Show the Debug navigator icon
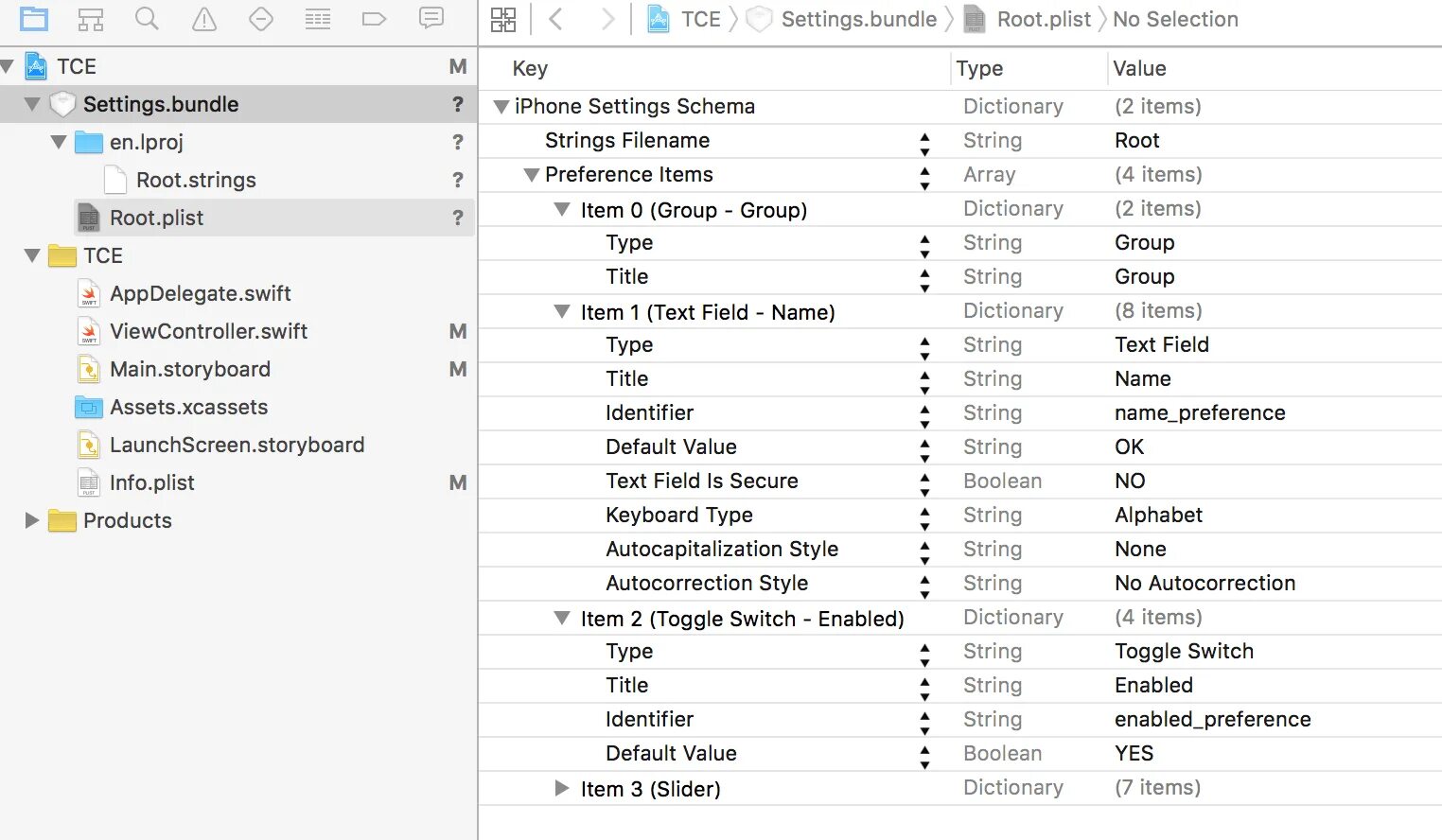The width and height of the screenshot is (1442, 840). click(x=318, y=19)
